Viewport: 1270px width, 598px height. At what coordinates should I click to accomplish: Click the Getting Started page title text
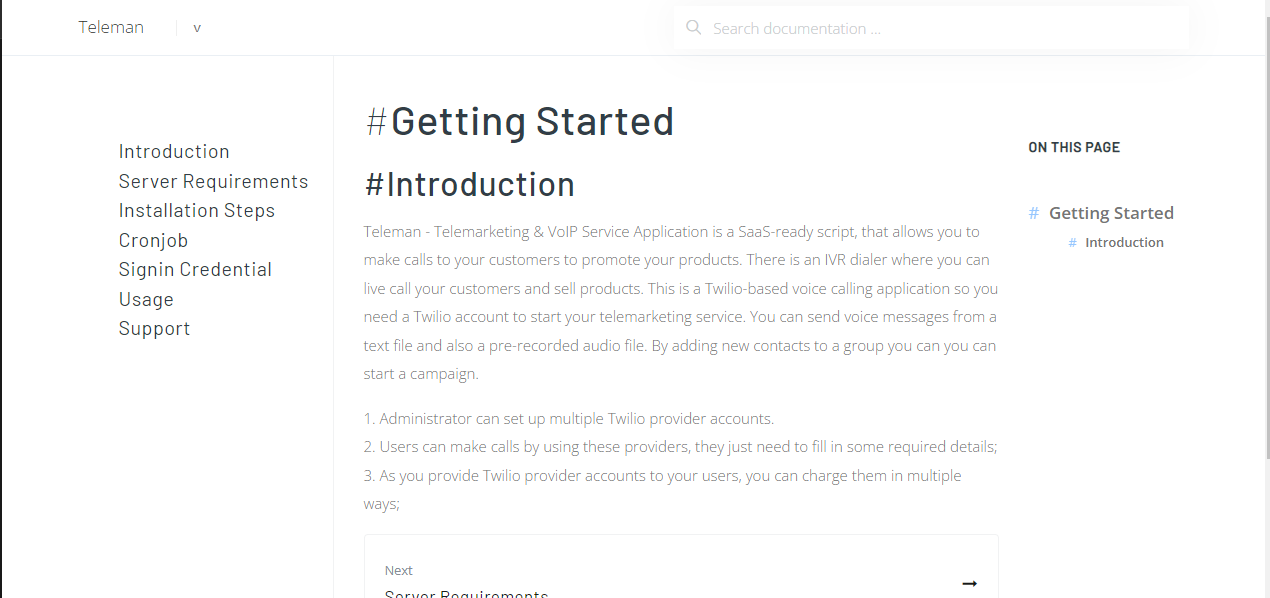tap(532, 121)
